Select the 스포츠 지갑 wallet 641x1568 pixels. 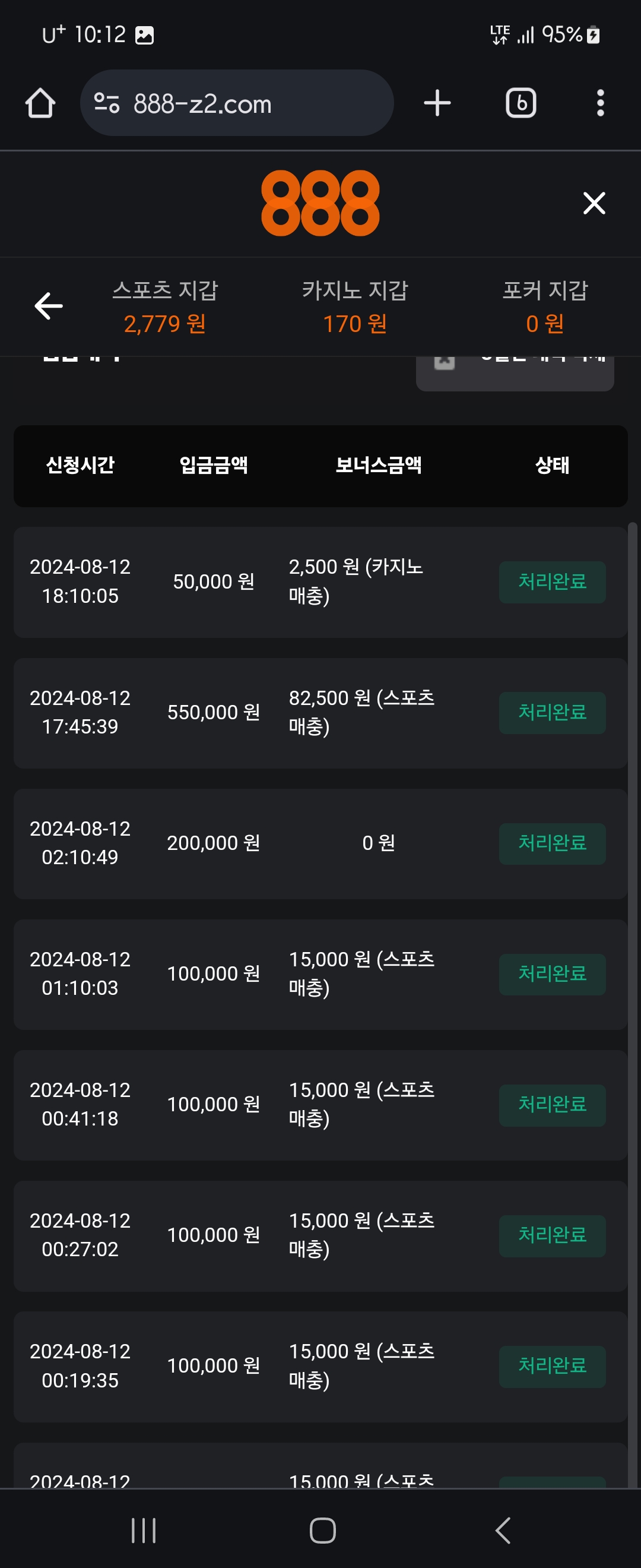pos(165,307)
